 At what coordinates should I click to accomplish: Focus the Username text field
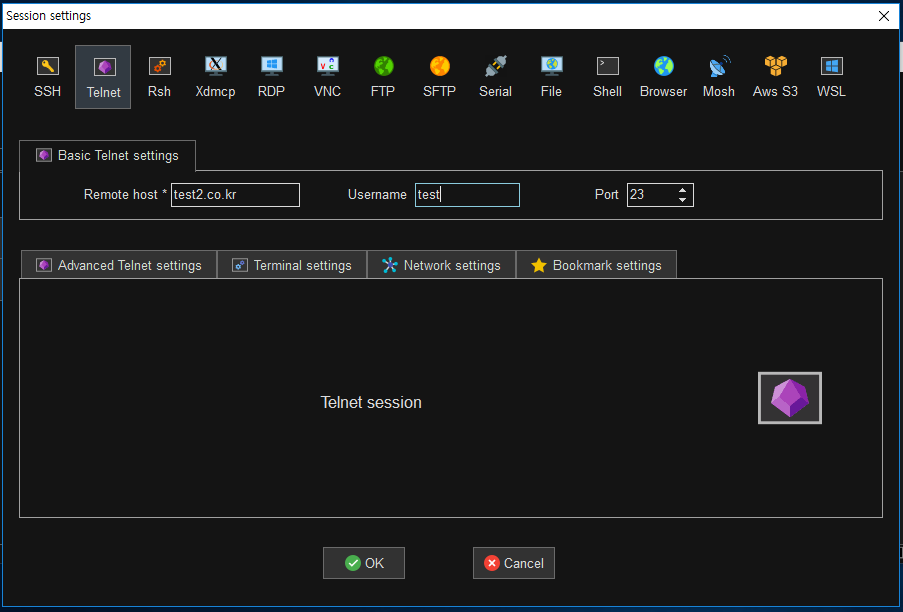[x=467, y=195]
